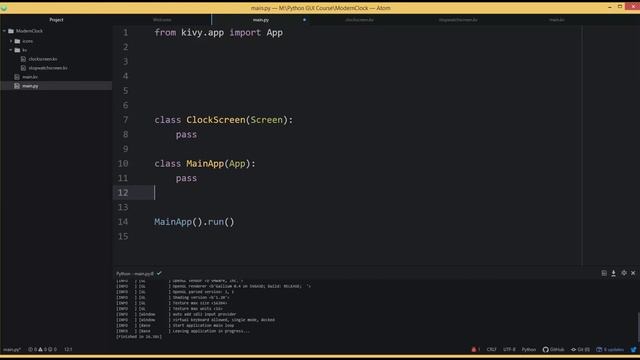Click 'Start application main loop' log line
640x360 pixels.
[x=203, y=326]
